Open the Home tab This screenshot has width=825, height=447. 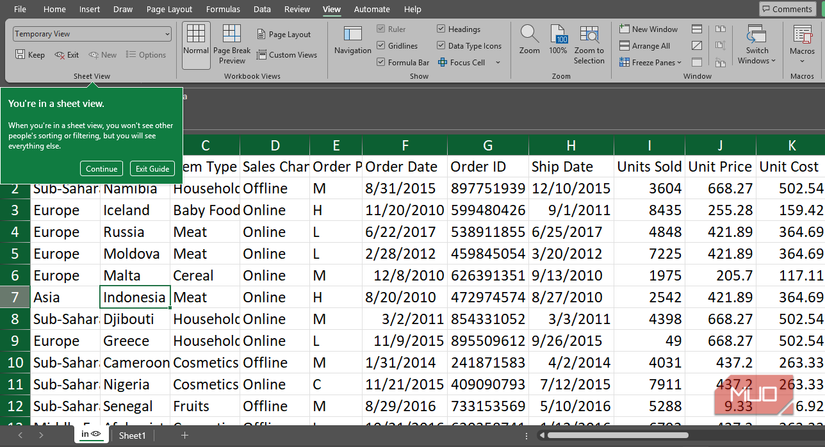tap(55, 9)
